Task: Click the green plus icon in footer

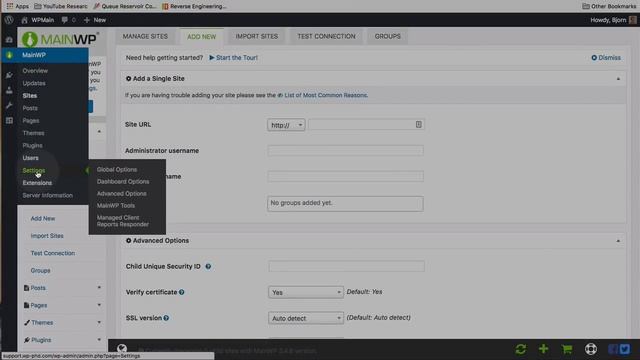Action: [543, 349]
